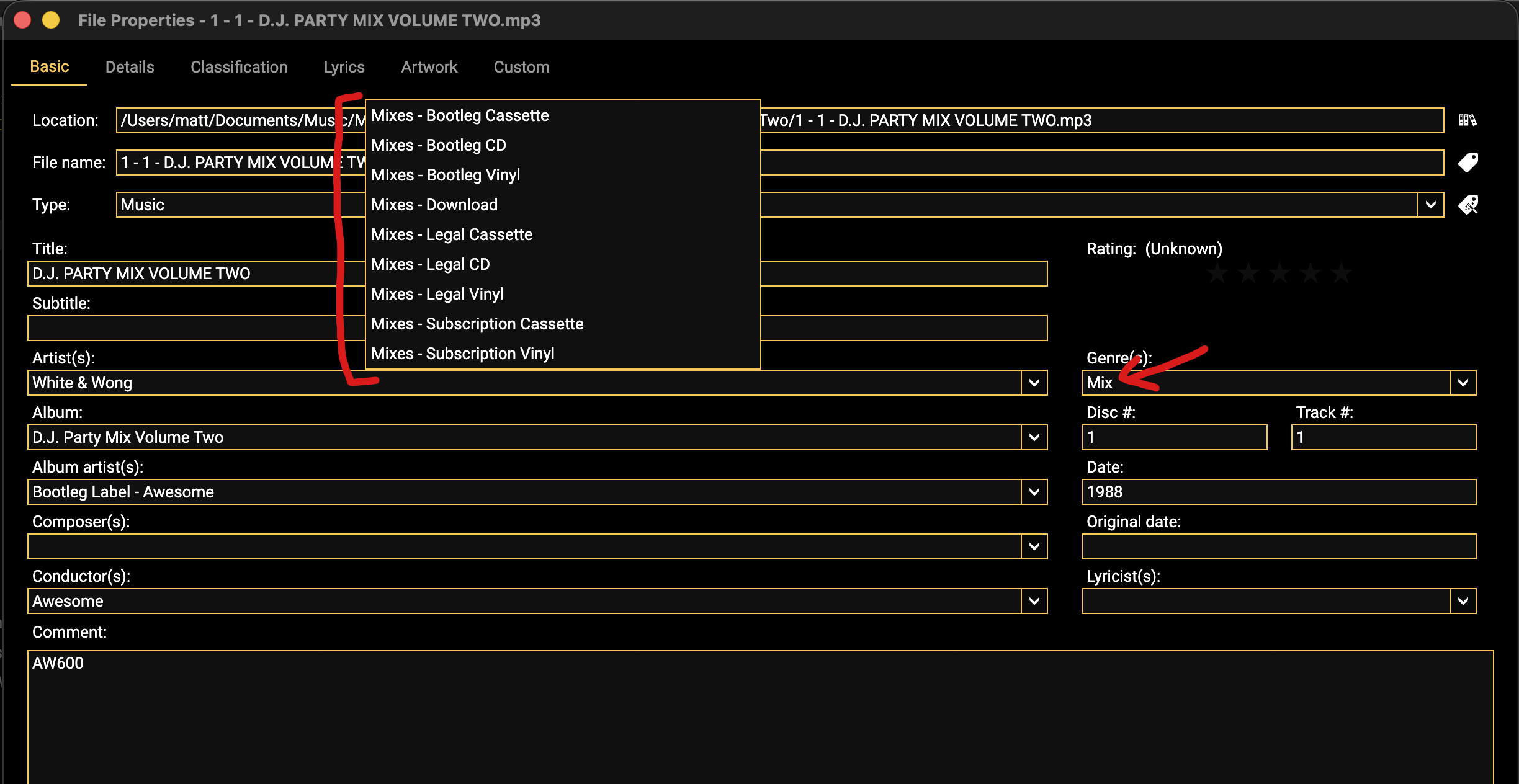Set rating to third star
This screenshot has width=1519, height=784.
coord(1279,273)
